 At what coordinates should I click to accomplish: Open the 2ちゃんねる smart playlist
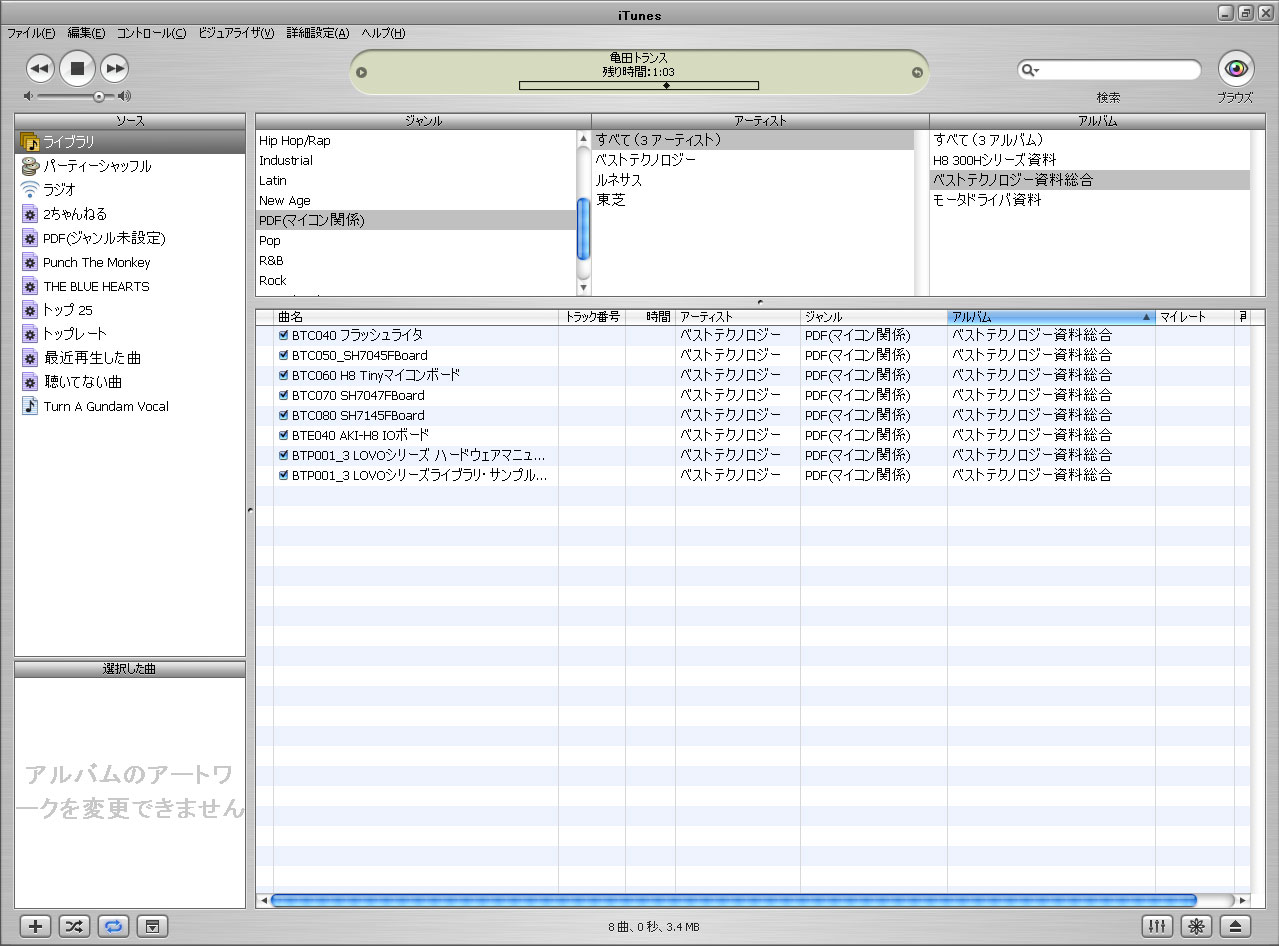(130, 214)
